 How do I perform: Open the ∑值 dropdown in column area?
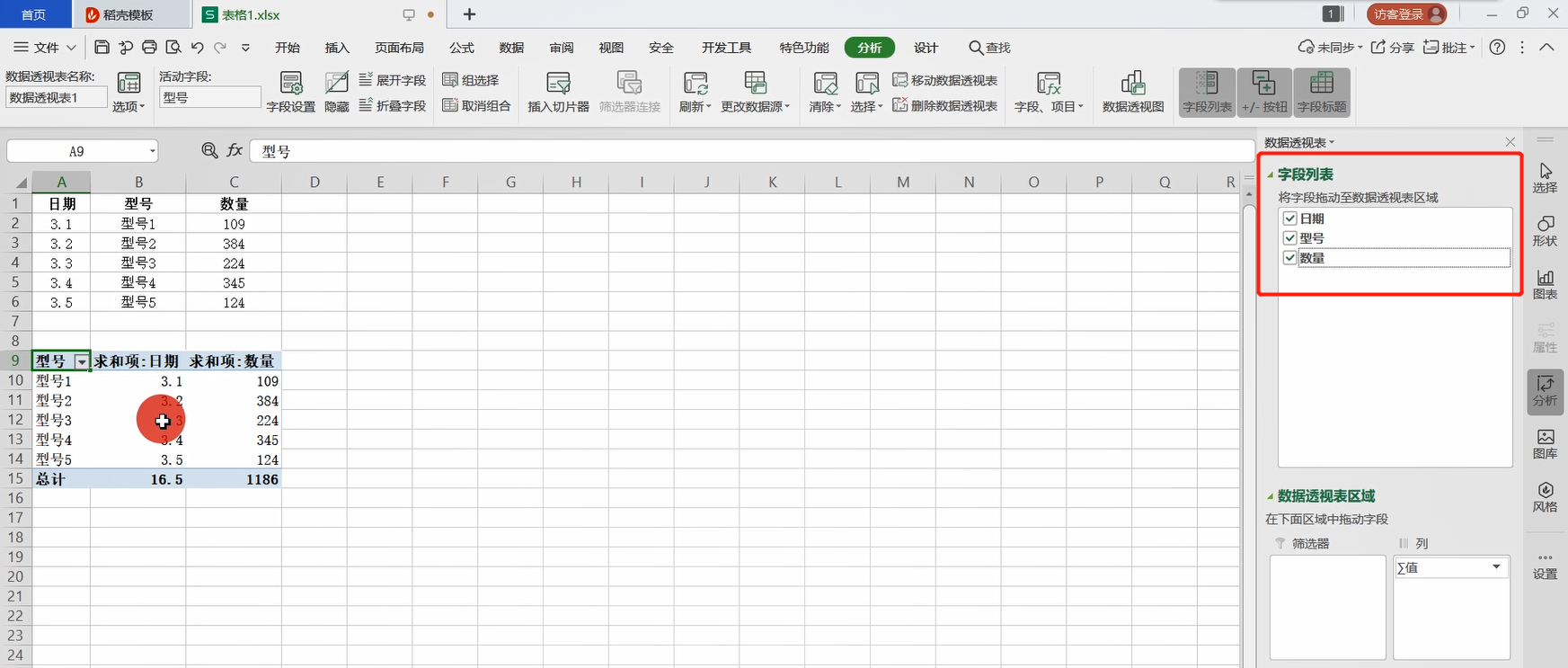(1496, 567)
